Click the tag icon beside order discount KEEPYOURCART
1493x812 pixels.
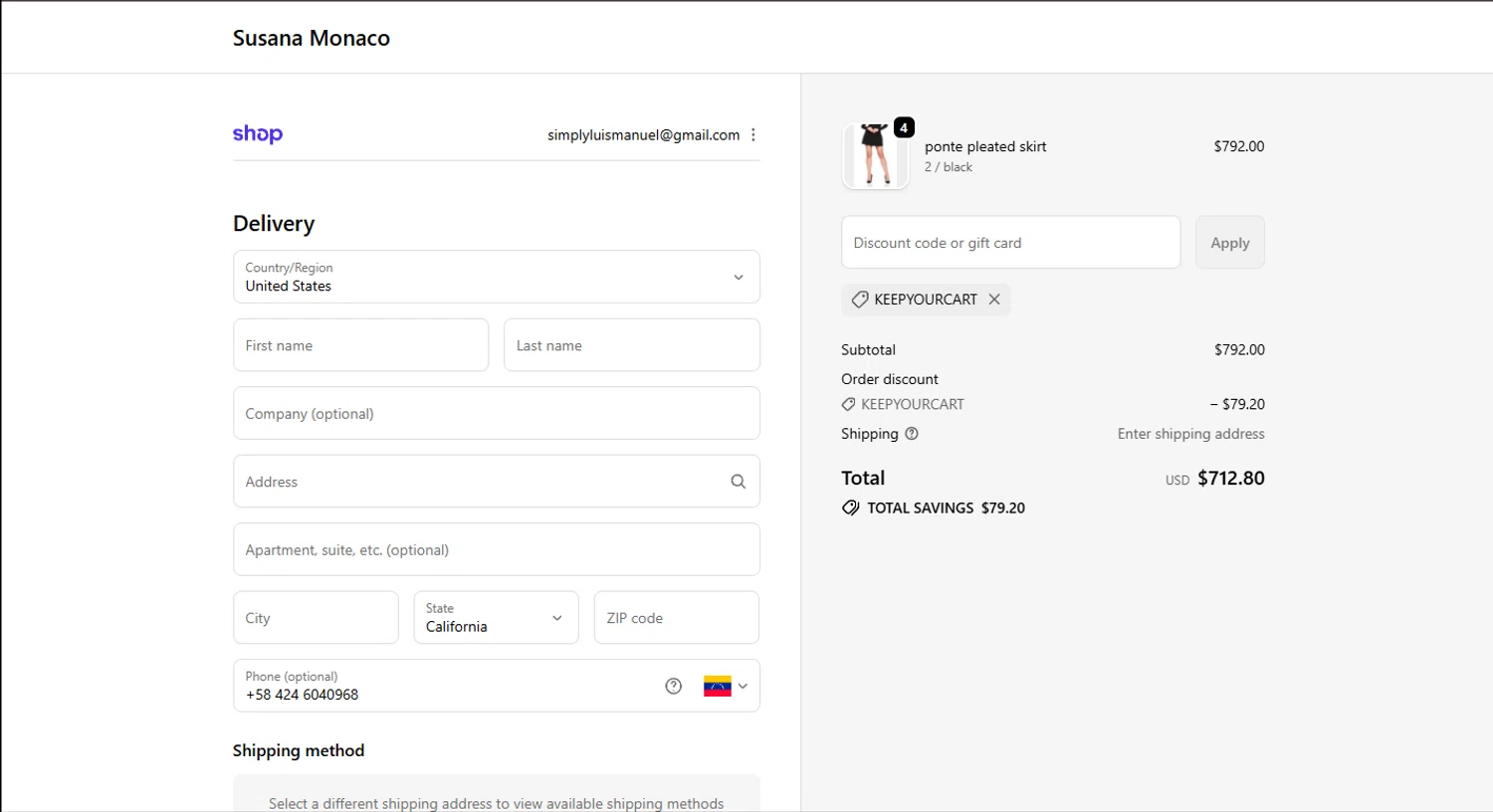coord(848,404)
